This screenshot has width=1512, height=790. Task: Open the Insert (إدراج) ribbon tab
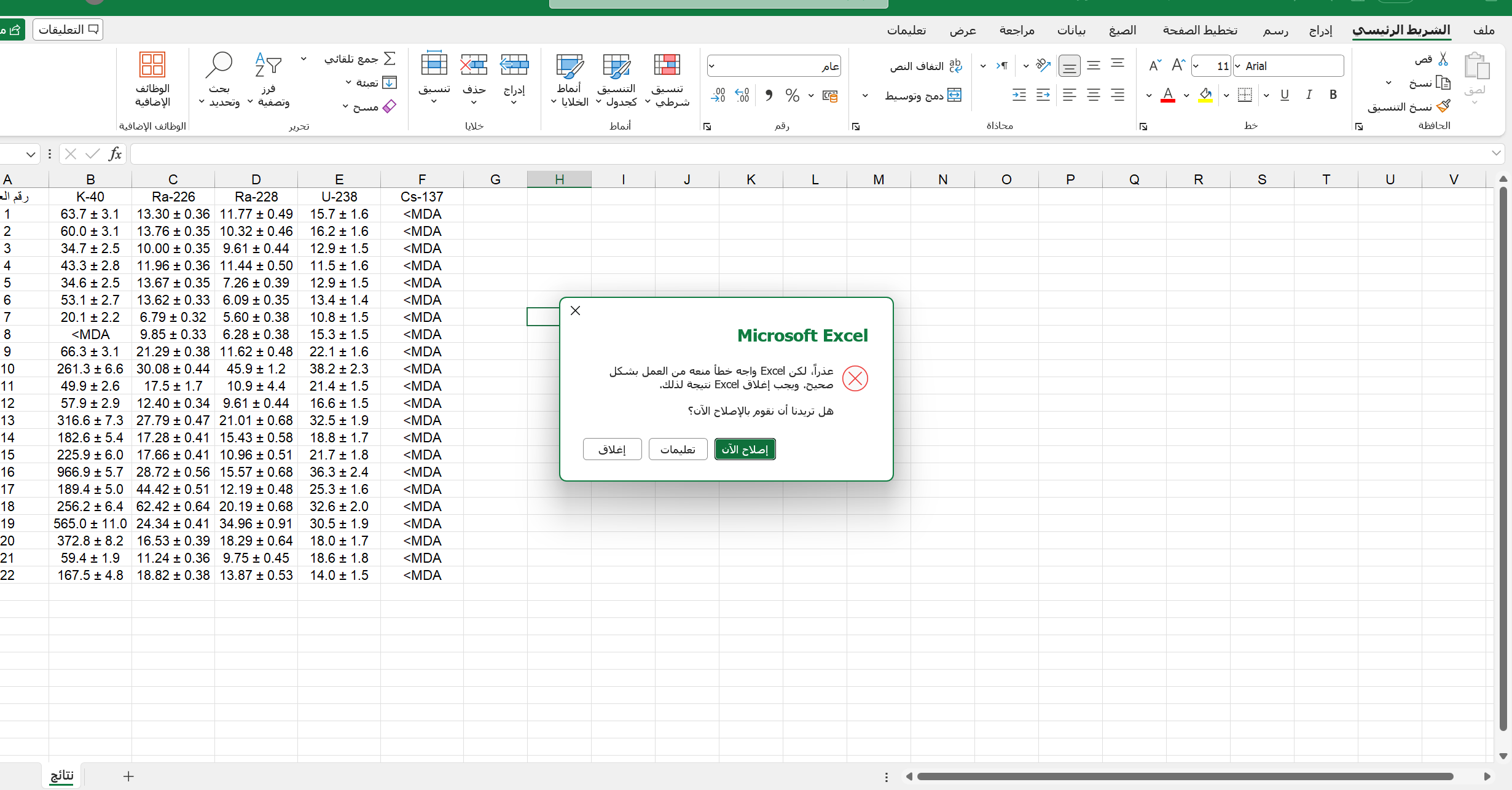(x=1321, y=30)
